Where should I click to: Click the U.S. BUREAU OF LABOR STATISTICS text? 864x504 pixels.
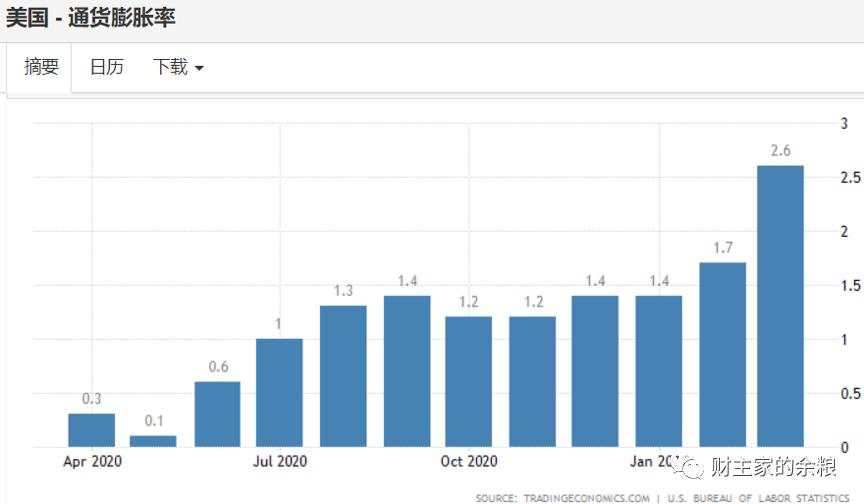tap(758, 498)
